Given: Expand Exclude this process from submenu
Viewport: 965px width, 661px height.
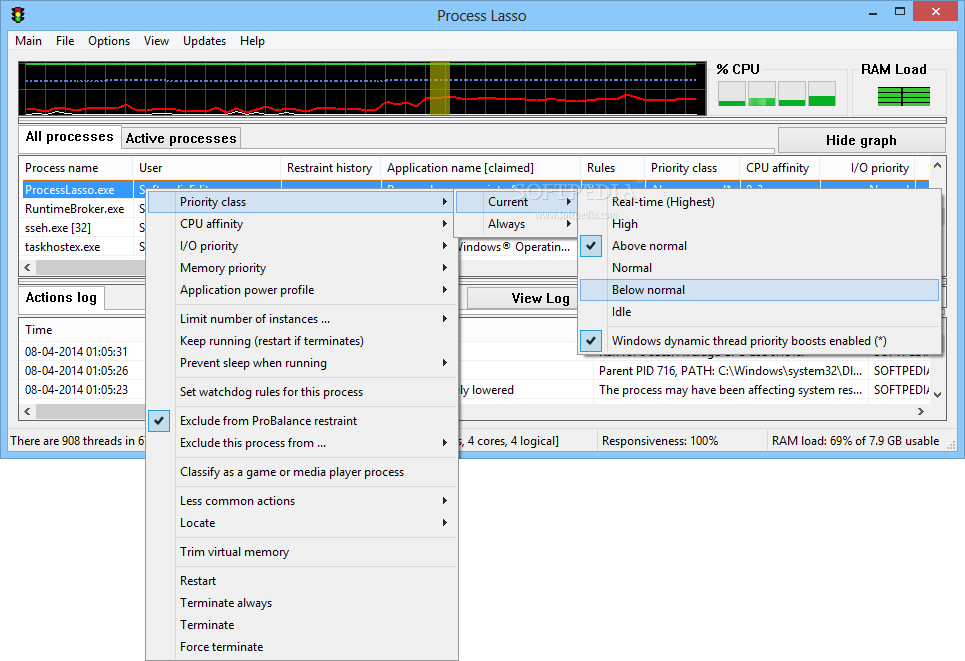Looking at the screenshot, I should tap(302, 443).
